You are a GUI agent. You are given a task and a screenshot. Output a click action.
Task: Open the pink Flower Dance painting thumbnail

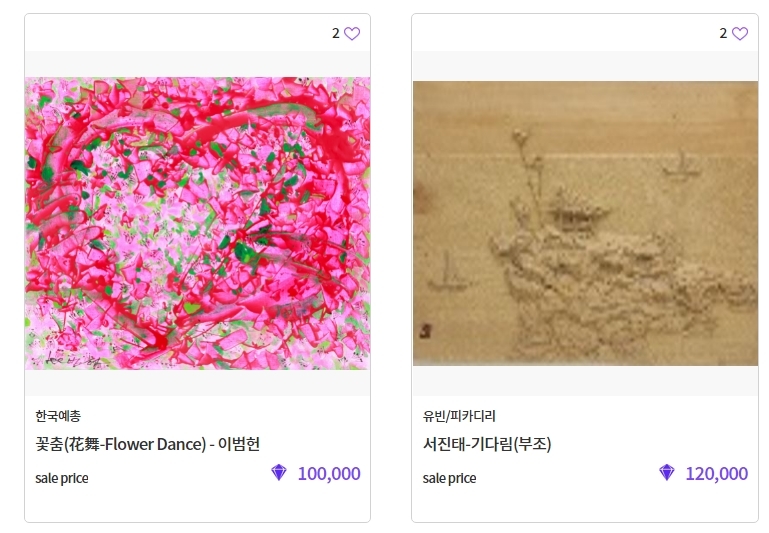click(198, 223)
